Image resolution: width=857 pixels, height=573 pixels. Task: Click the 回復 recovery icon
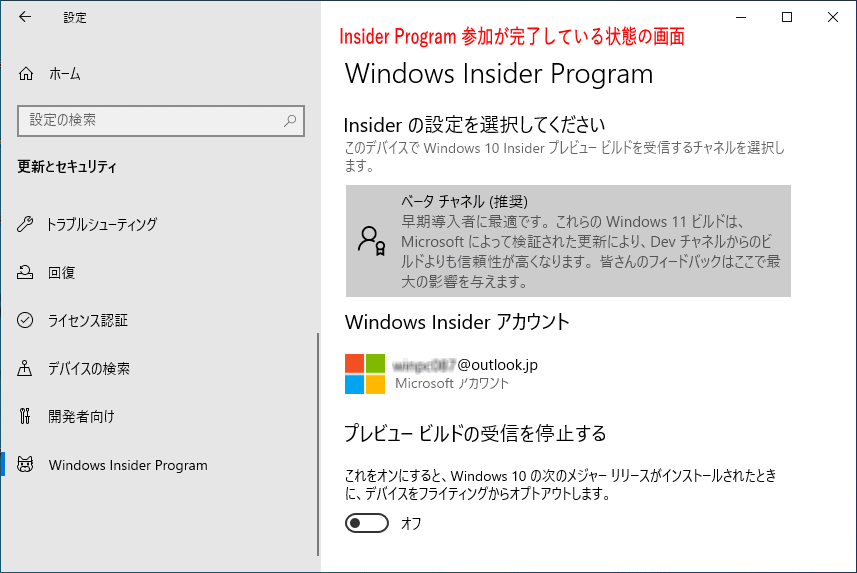pos(25,272)
